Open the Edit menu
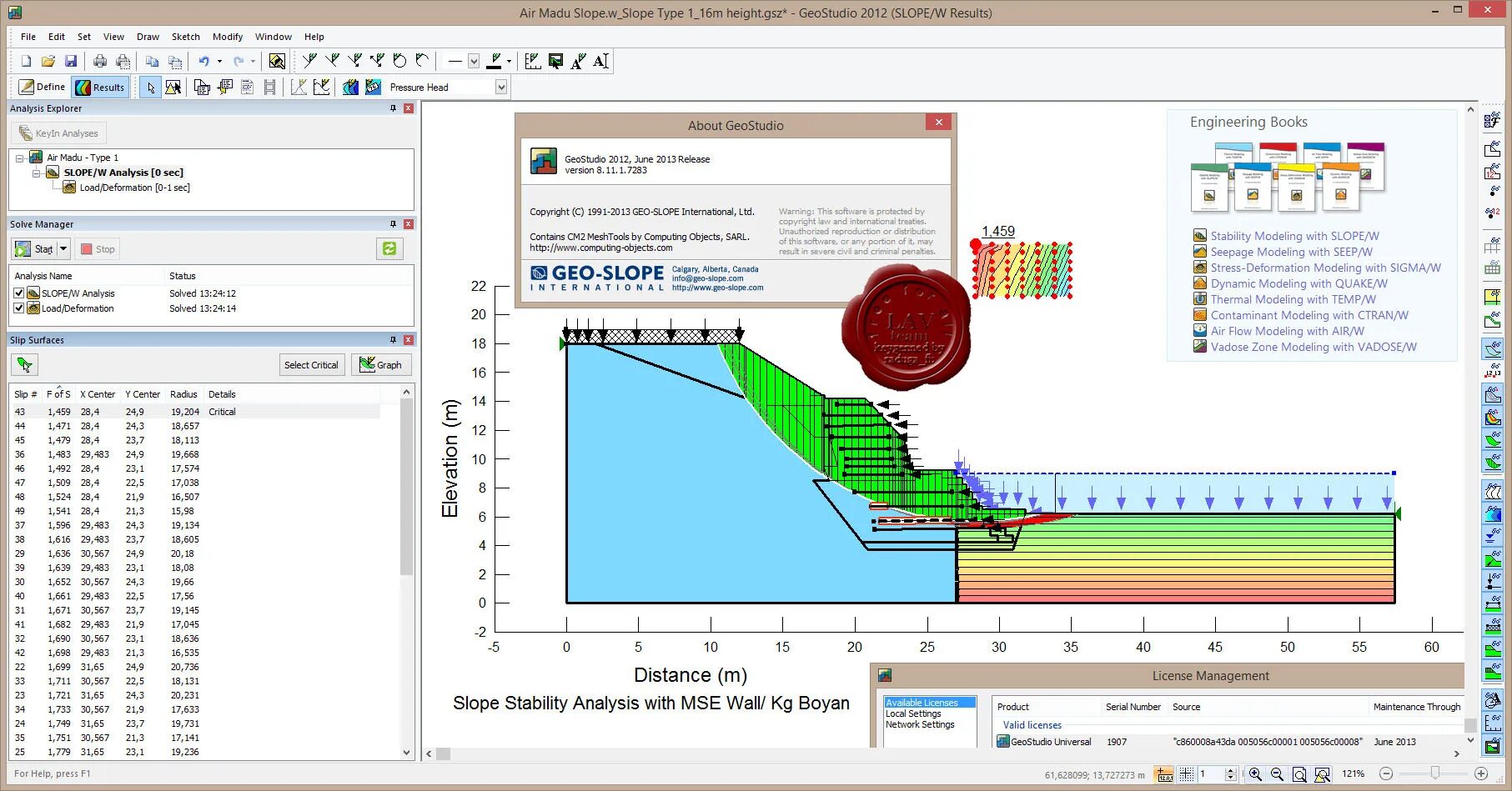 pyautogui.click(x=57, y=37)
